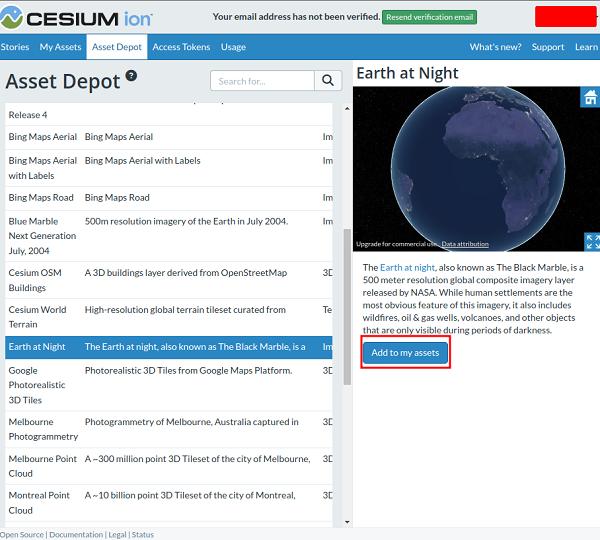Screen dimensions: 600x540
Task: Open the Documentation footer link
Action: tap(76, 535)
